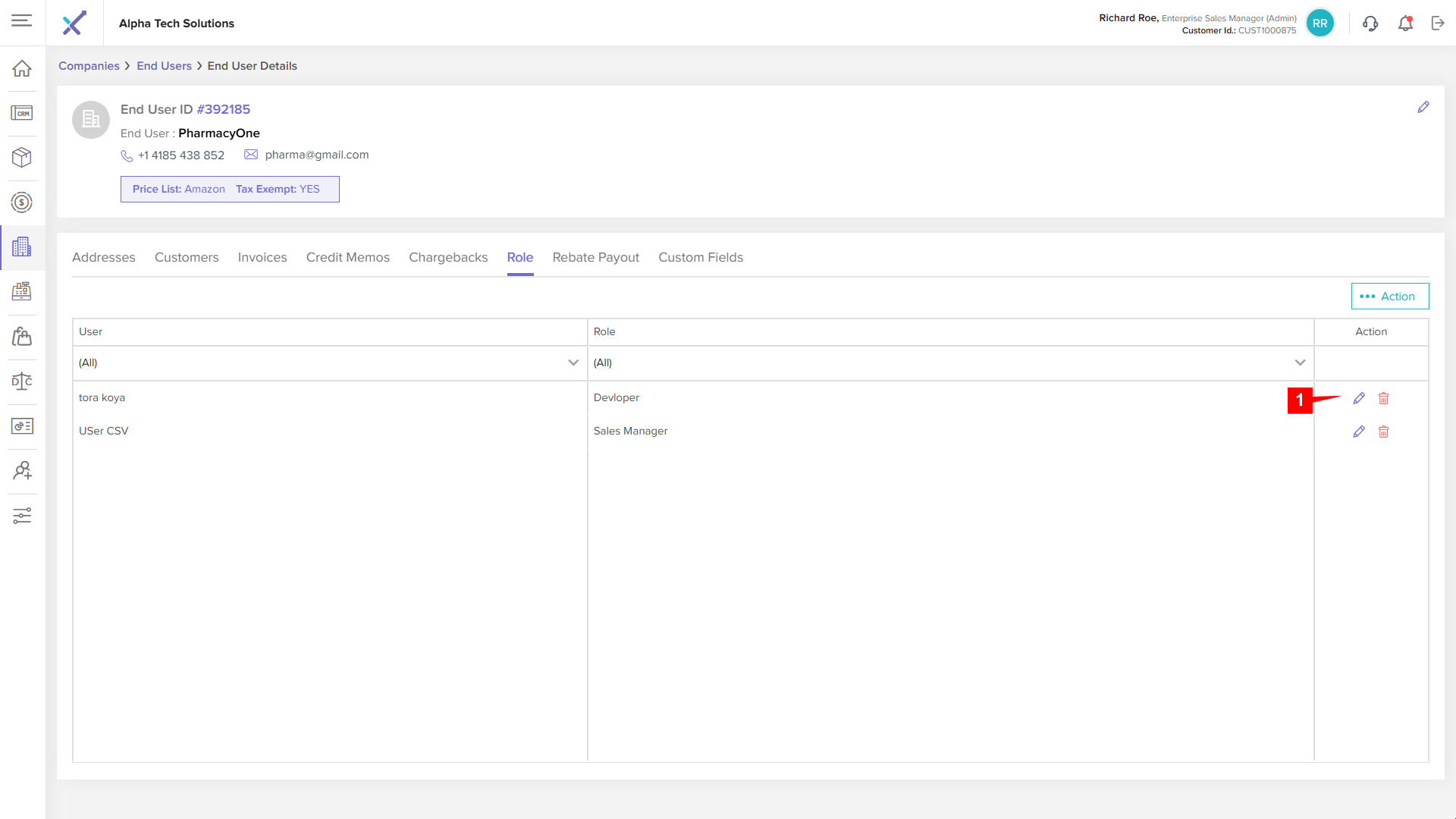Edit the tora koya role row
The width and height of the screenshot is (1456, 819).
pos(1359,398)
